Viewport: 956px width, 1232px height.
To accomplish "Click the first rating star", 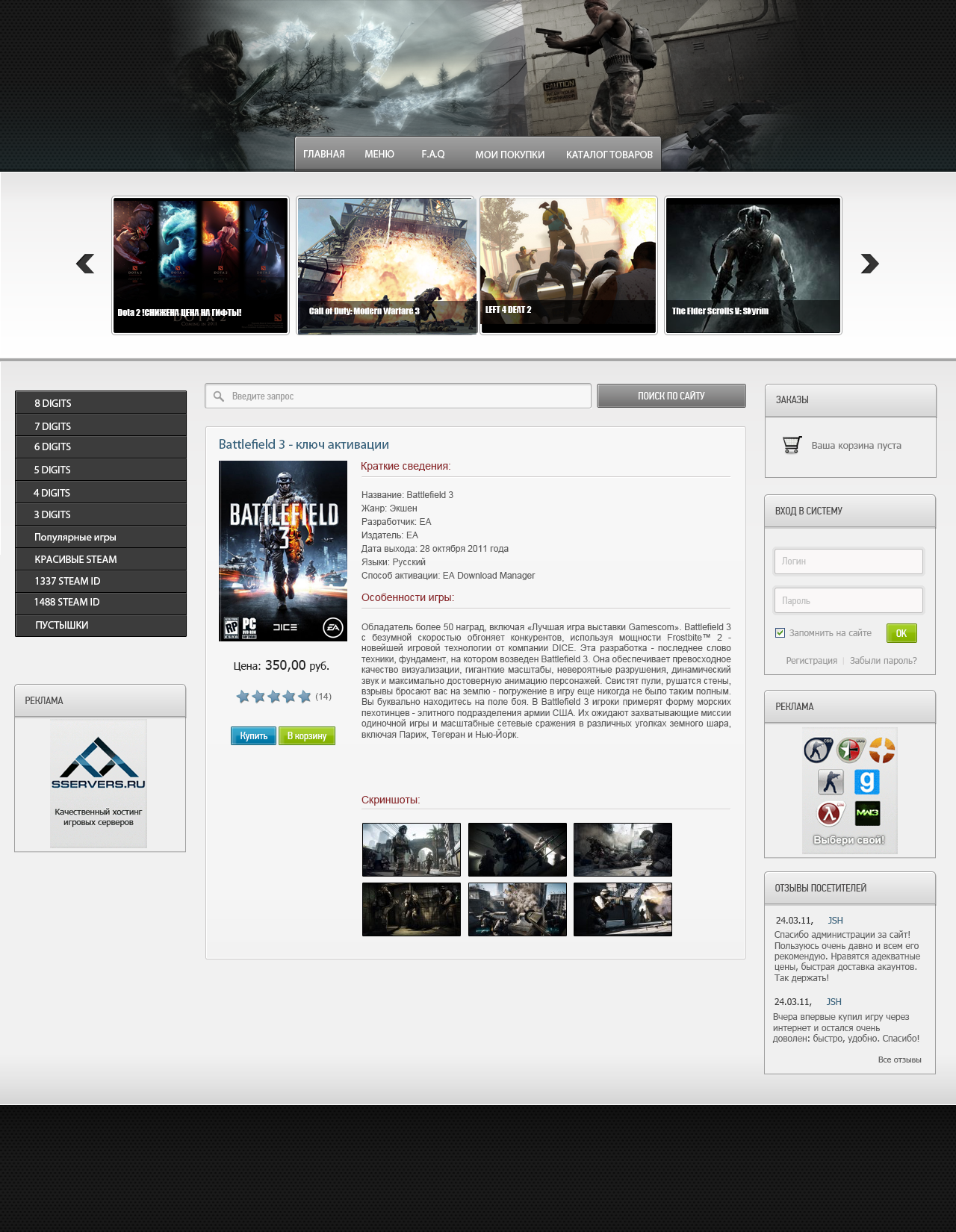I will point(243,697).
